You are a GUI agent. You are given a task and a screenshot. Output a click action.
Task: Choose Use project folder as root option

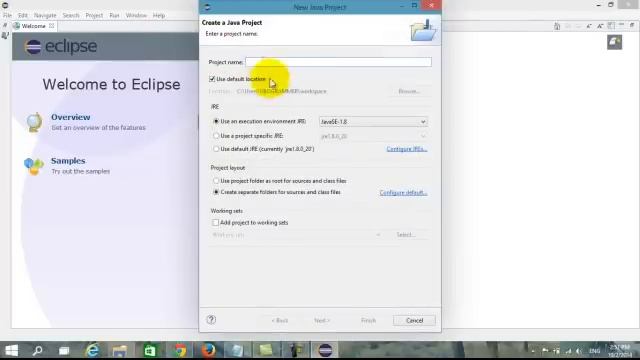pyautogui.click(x=216, y=180)
